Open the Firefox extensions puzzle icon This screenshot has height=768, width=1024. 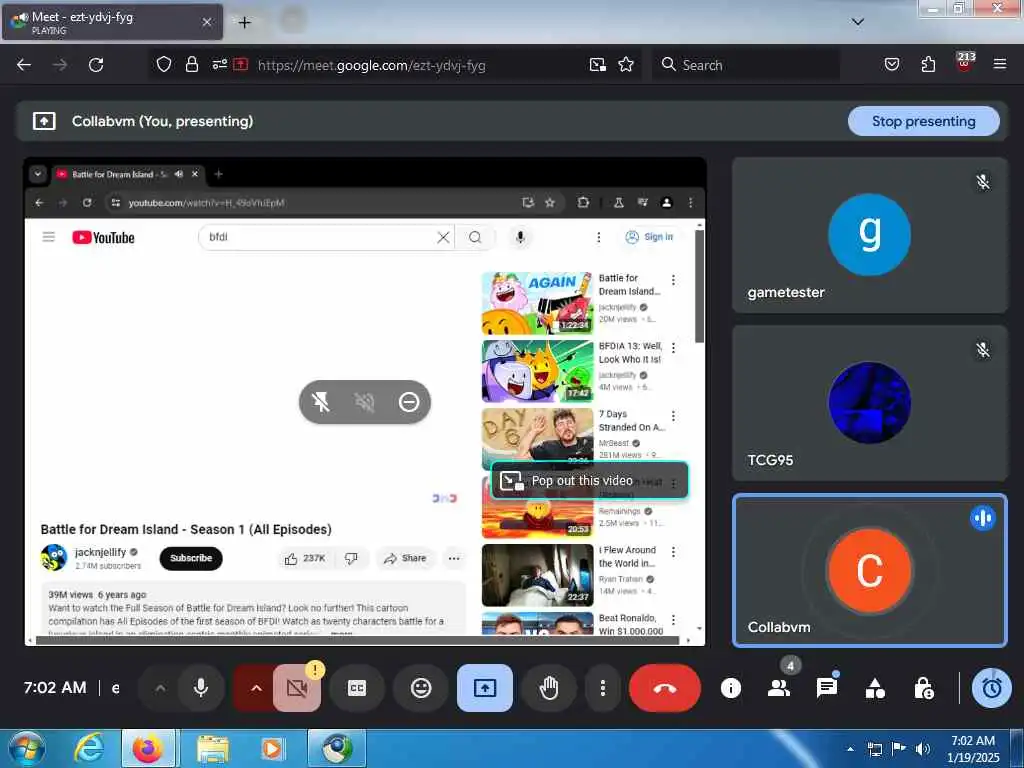point(928,65)
